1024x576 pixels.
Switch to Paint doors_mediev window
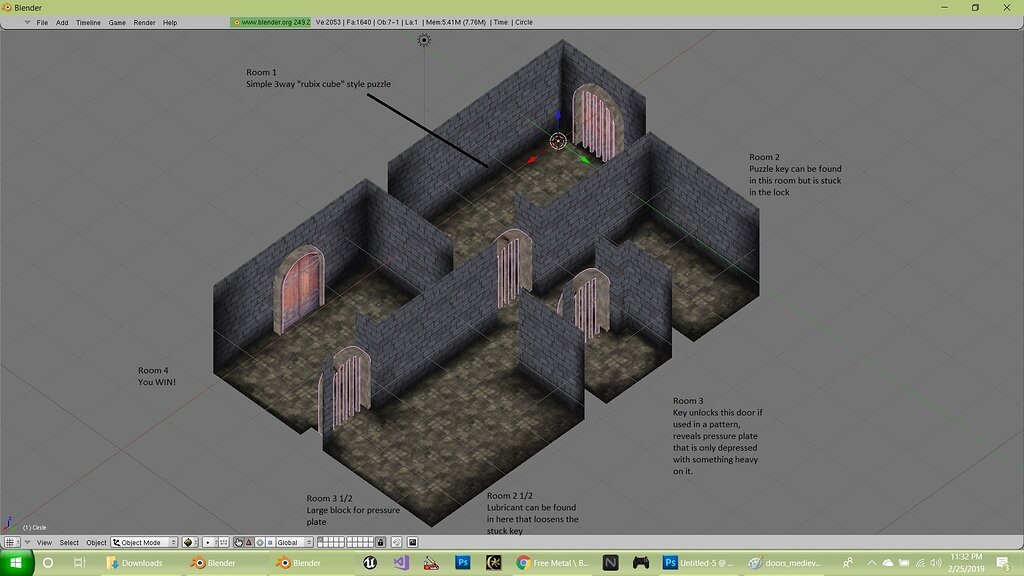[x=785, y=562]
